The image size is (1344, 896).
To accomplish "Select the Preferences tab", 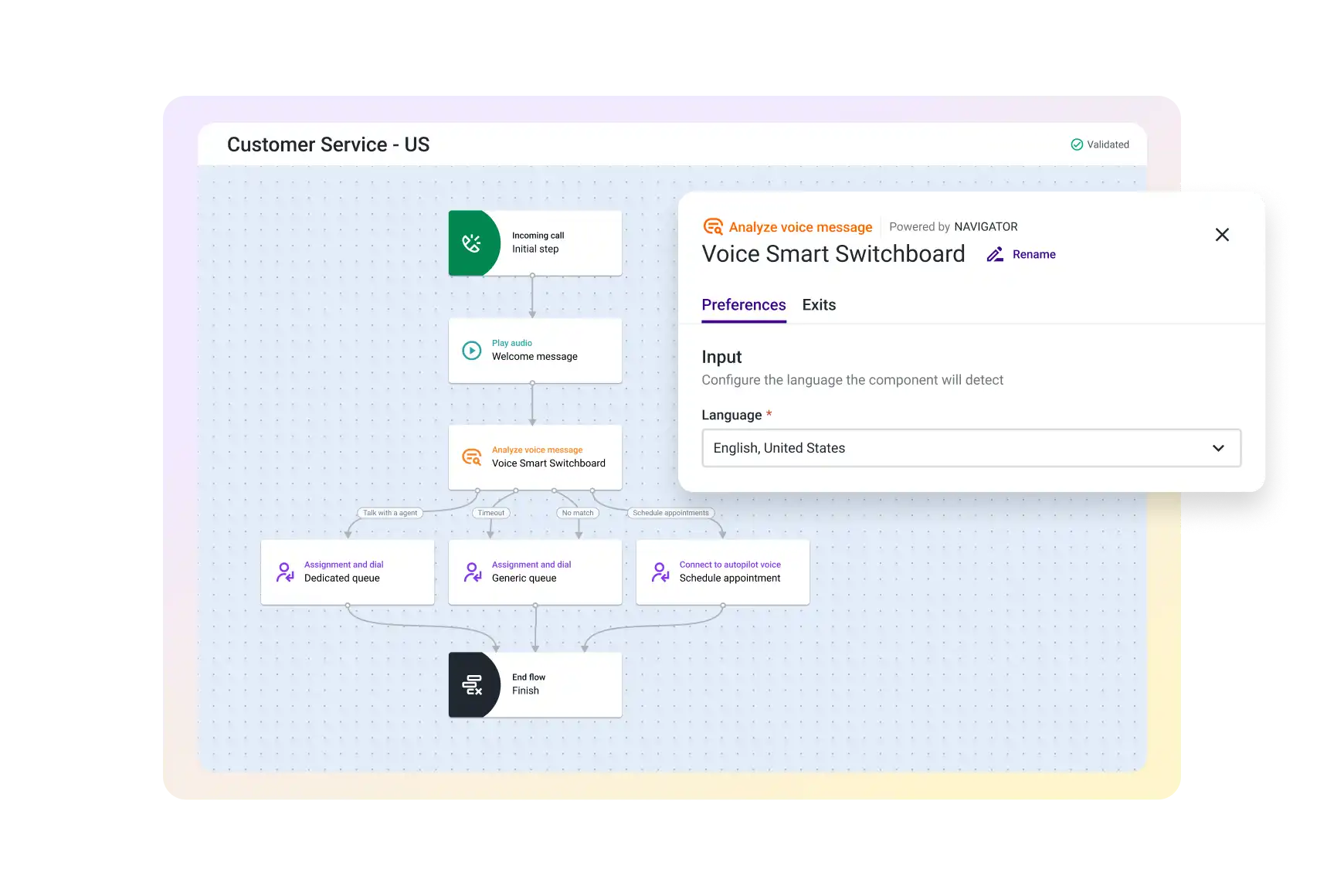I will [x=743, y=305].
